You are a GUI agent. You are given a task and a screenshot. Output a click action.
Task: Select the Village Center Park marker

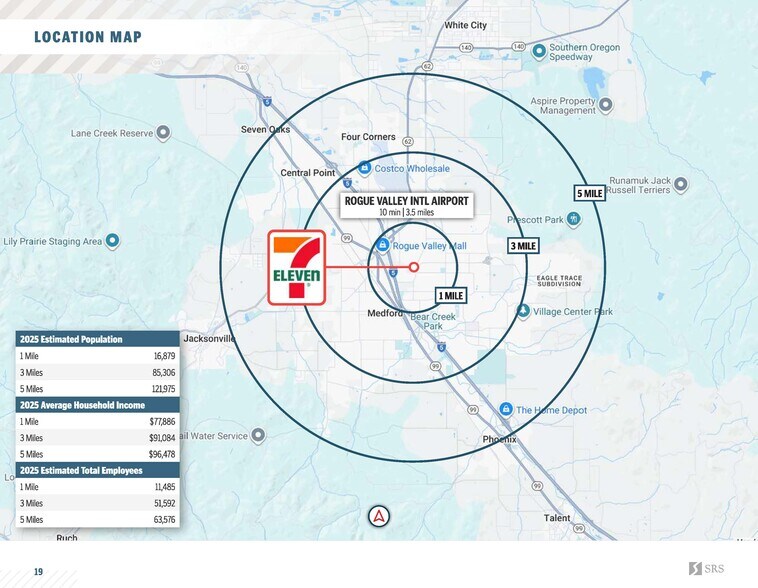[x=523, y=312]
